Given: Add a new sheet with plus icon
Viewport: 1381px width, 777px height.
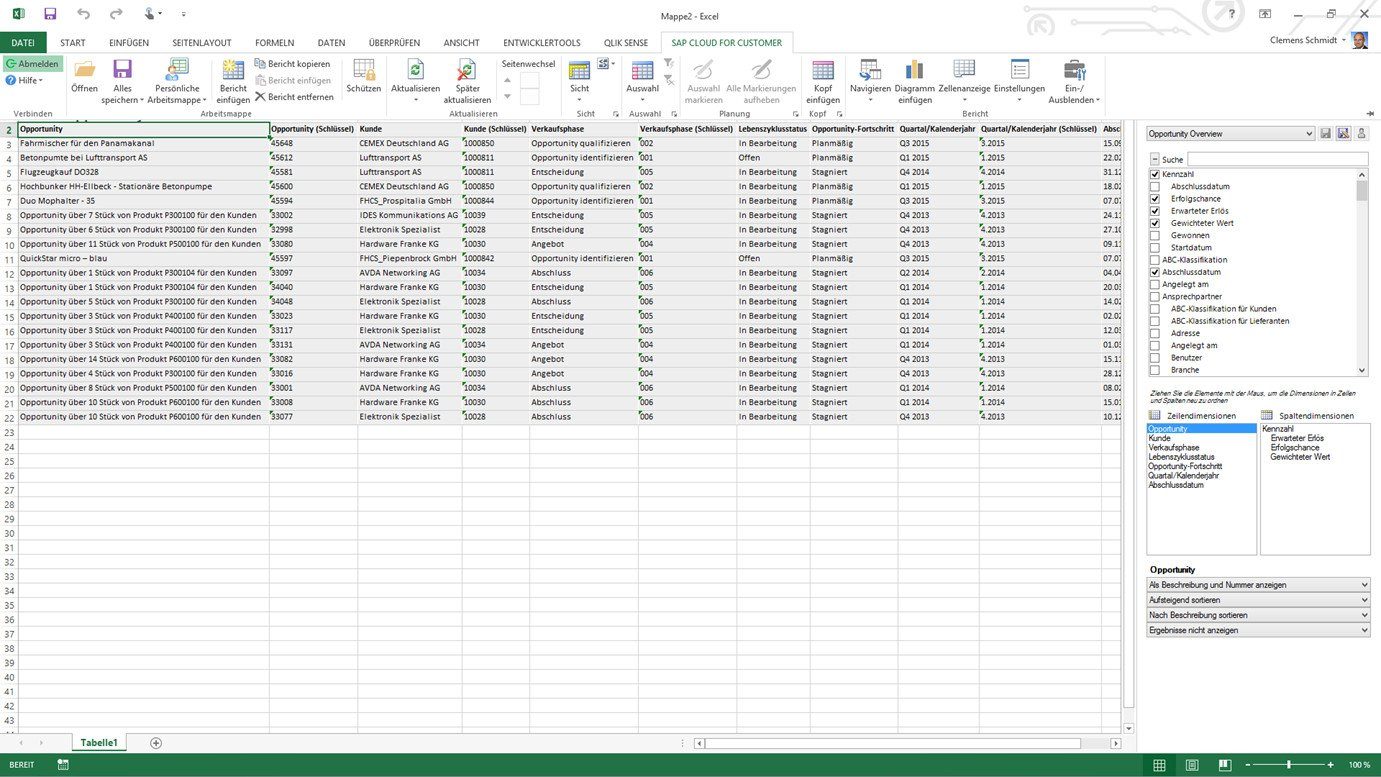Looking at the screenshot, I should click(155, 743).
